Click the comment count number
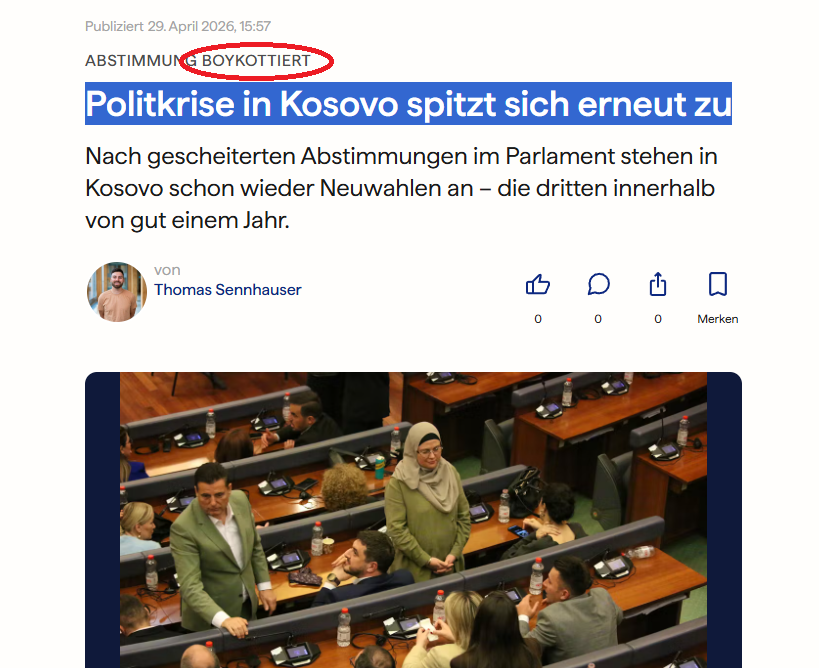 [598, 319]
